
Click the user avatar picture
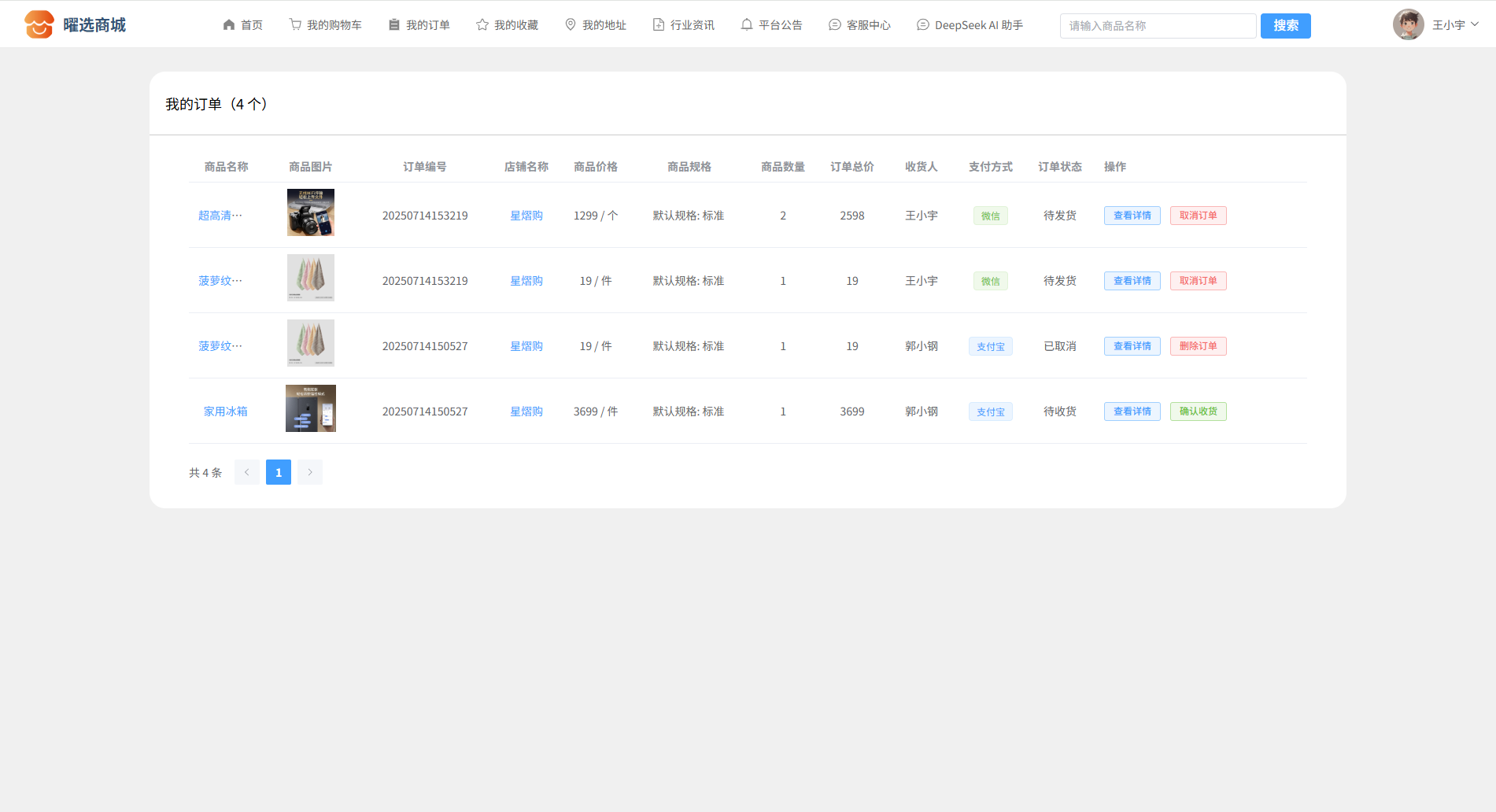click(1408, 25)
